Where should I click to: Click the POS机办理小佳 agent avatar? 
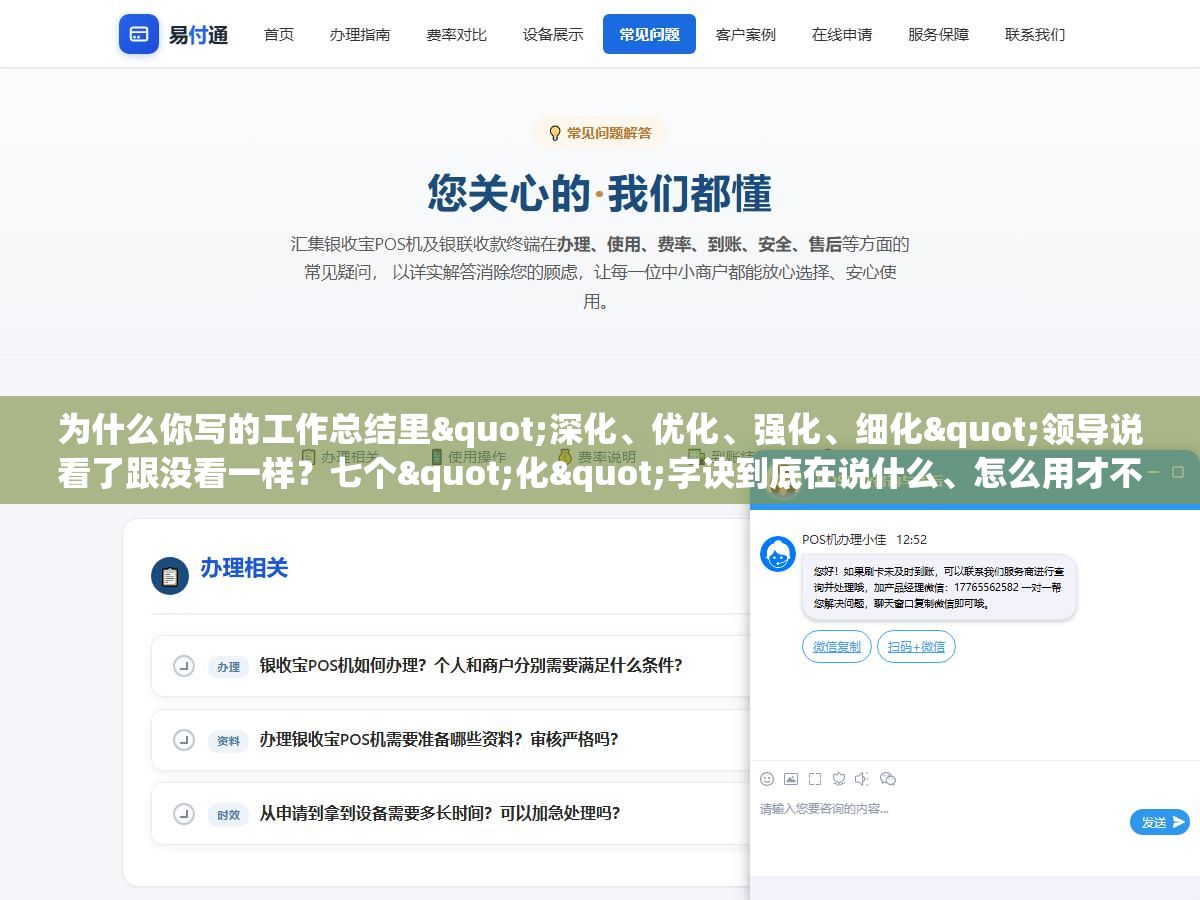pos(778,554)
